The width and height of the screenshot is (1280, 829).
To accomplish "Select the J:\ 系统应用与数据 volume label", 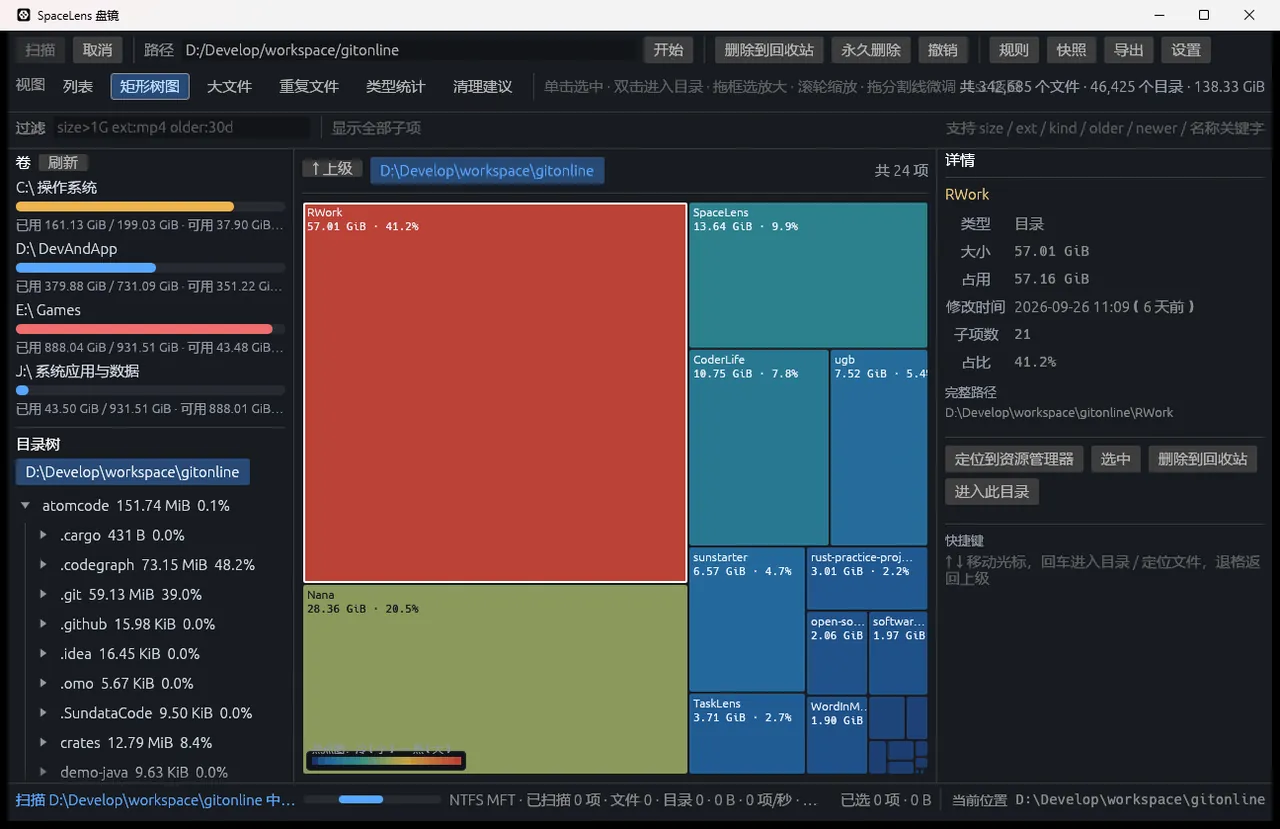I will (x=77, y=371).
